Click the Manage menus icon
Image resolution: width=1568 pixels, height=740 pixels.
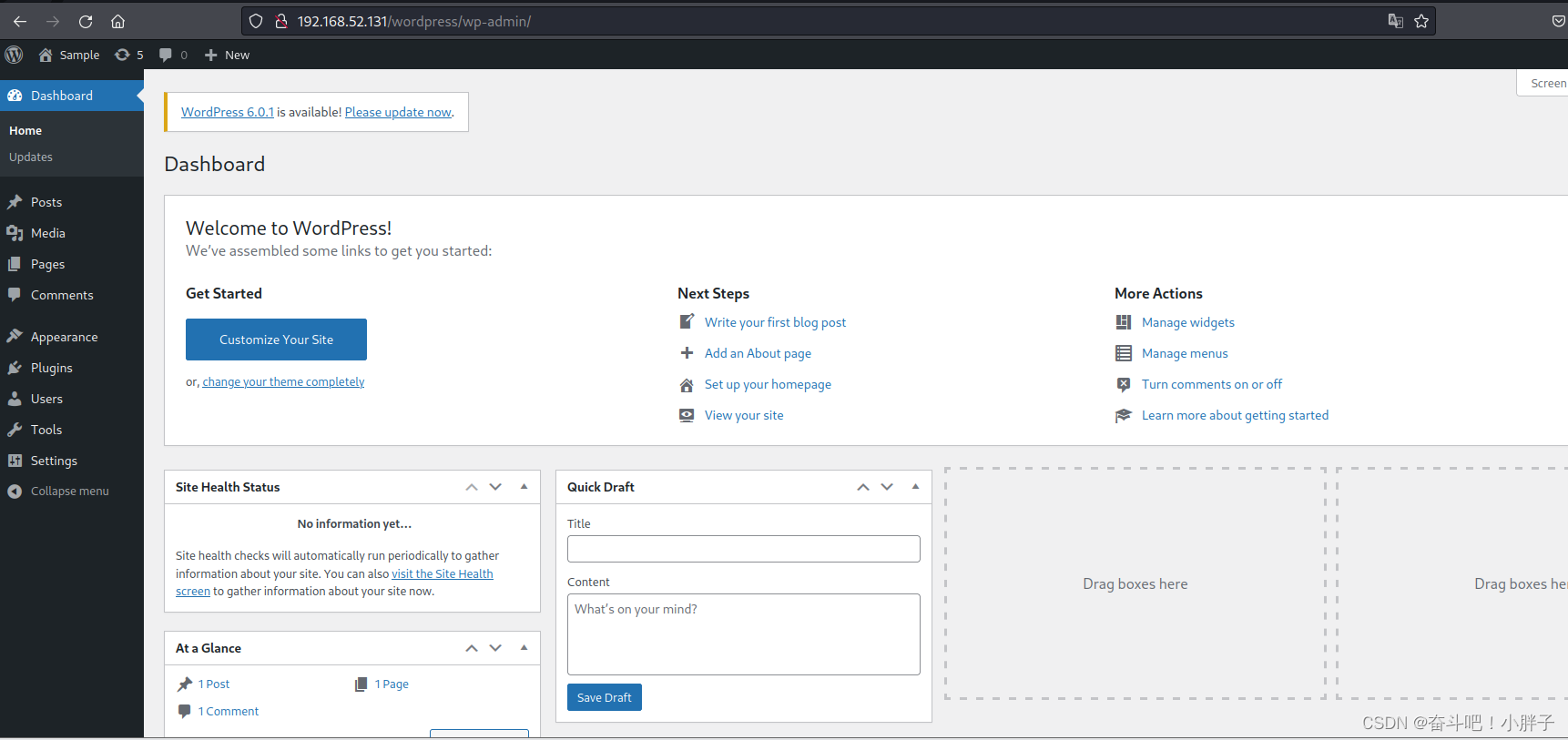point(1124,353)
